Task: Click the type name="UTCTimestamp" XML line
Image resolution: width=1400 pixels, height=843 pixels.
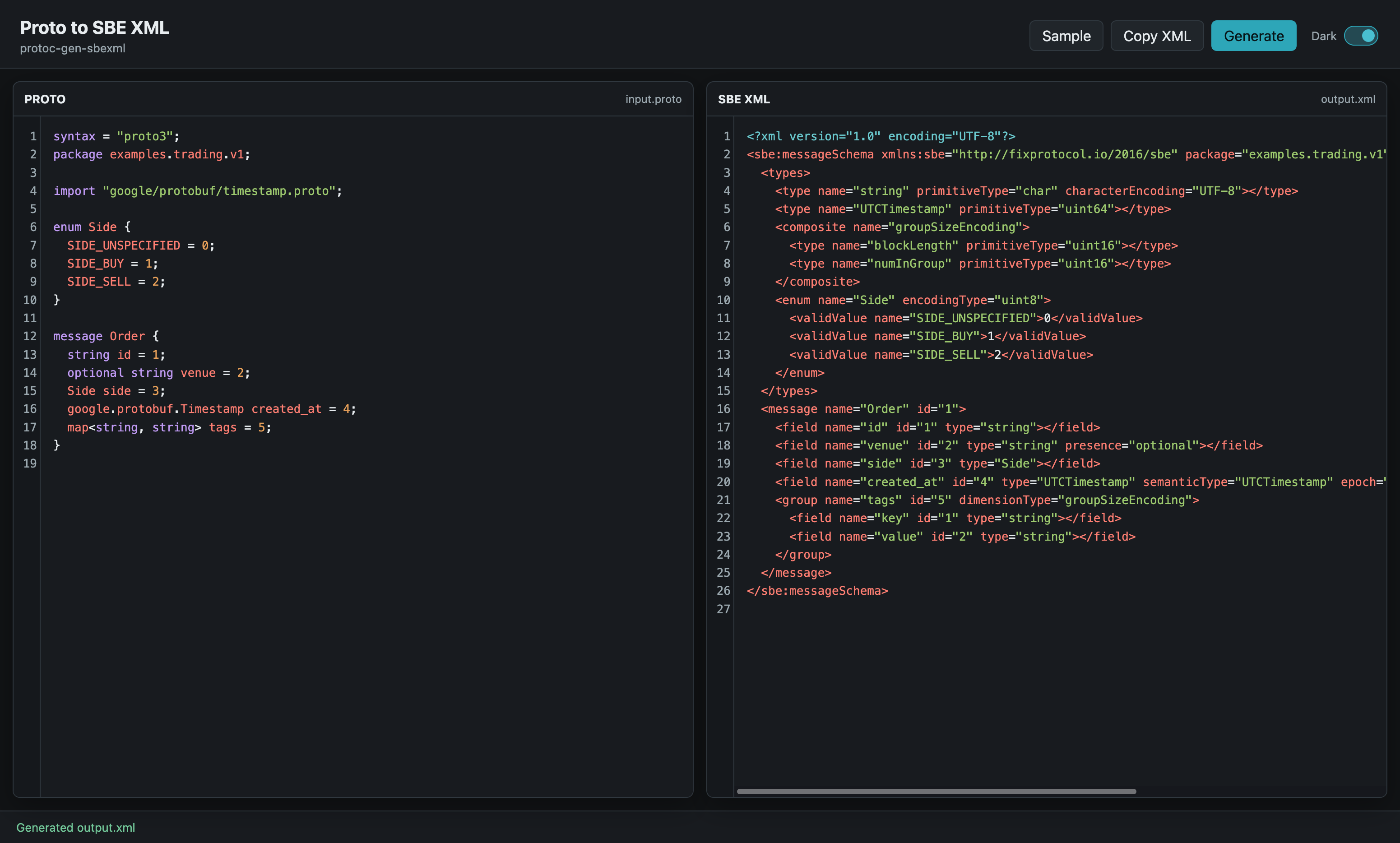Action: coord(973,209)
